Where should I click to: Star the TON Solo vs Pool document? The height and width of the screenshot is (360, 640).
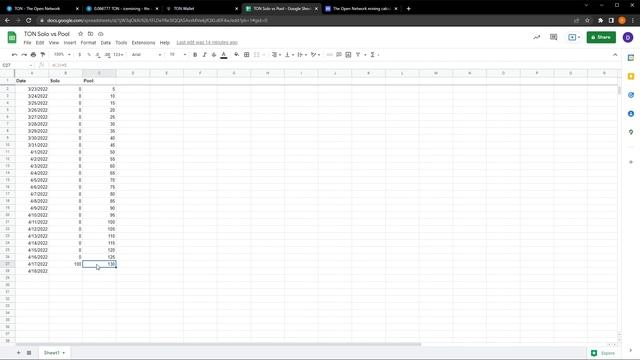point(80,34)
